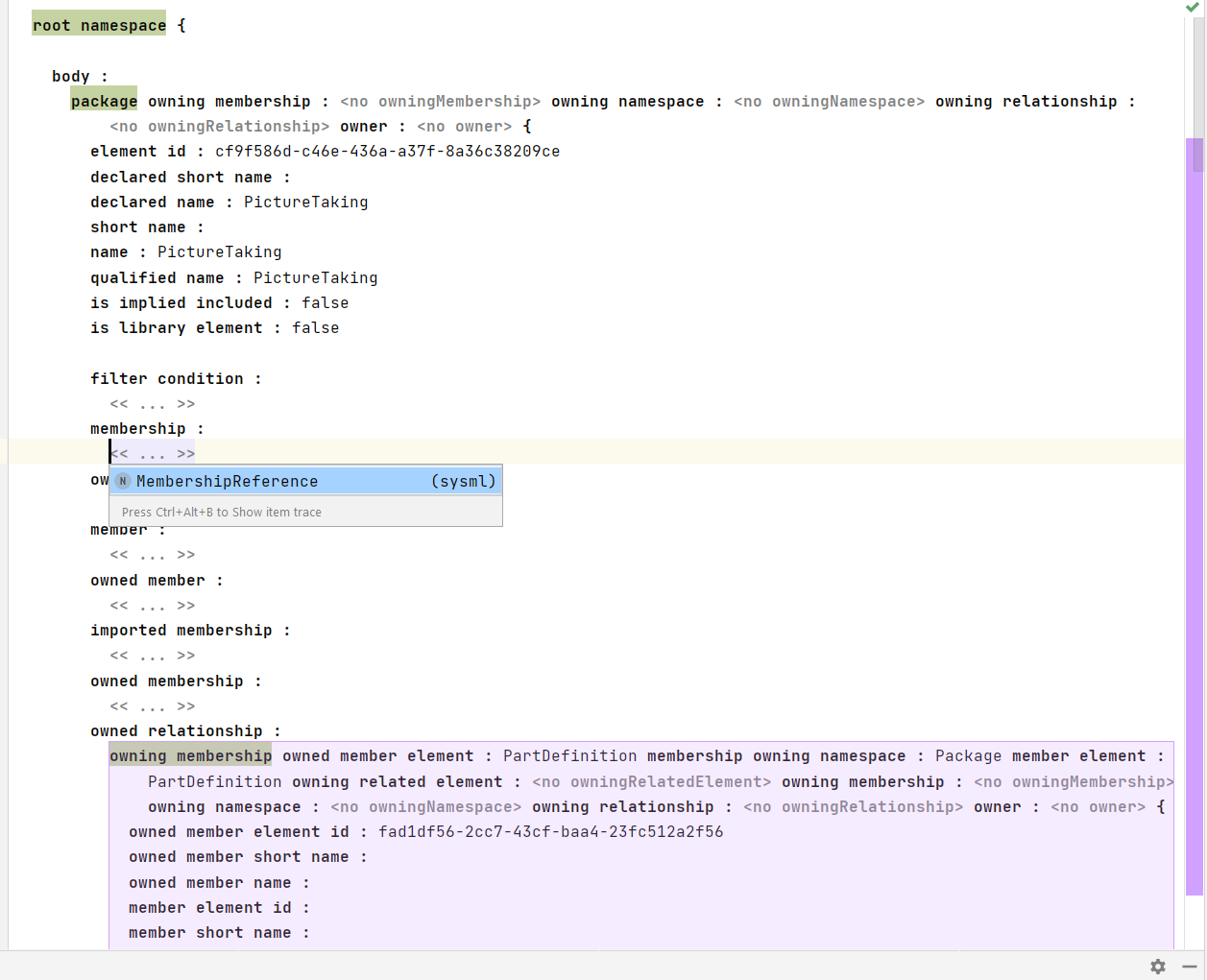Click the is implied included false value

[x=326, y=303]
